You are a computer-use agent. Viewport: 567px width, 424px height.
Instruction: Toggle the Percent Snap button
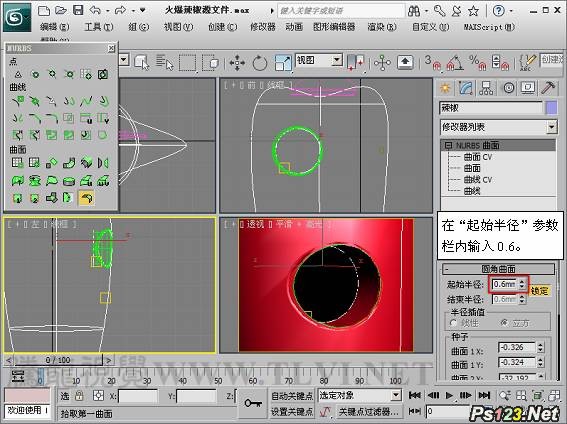tap(478, 63)
